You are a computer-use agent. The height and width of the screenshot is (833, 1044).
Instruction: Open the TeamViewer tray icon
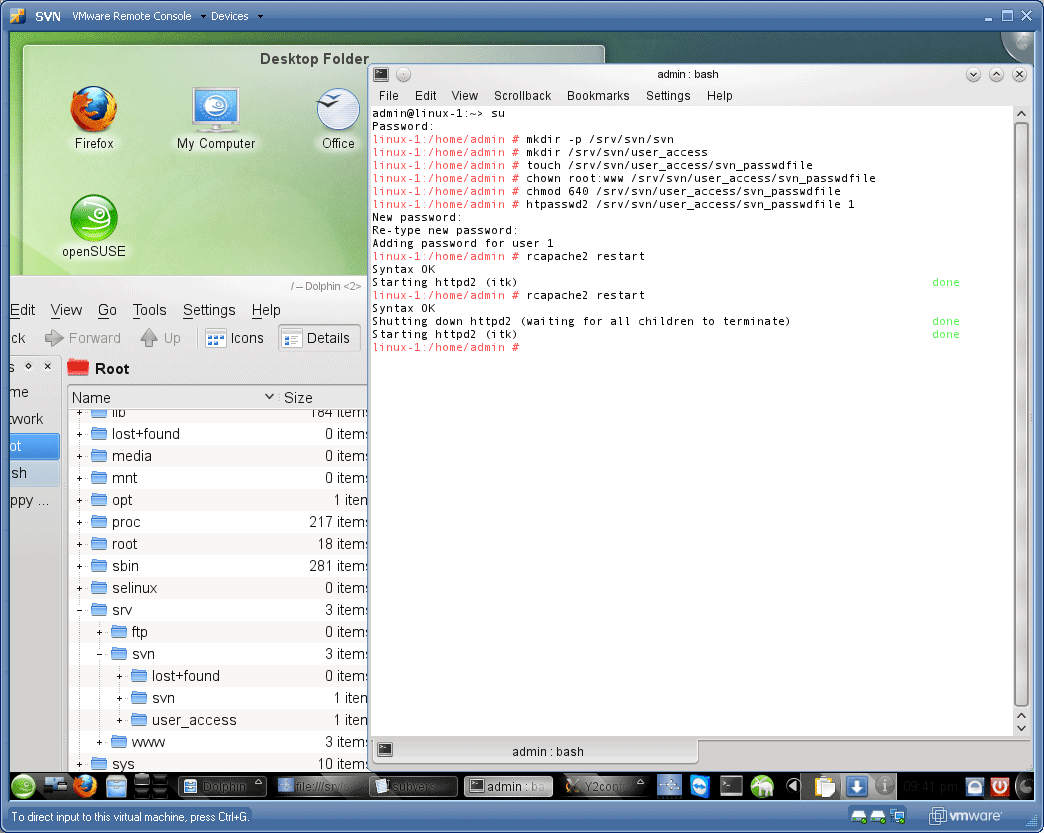tap(700, 786)
